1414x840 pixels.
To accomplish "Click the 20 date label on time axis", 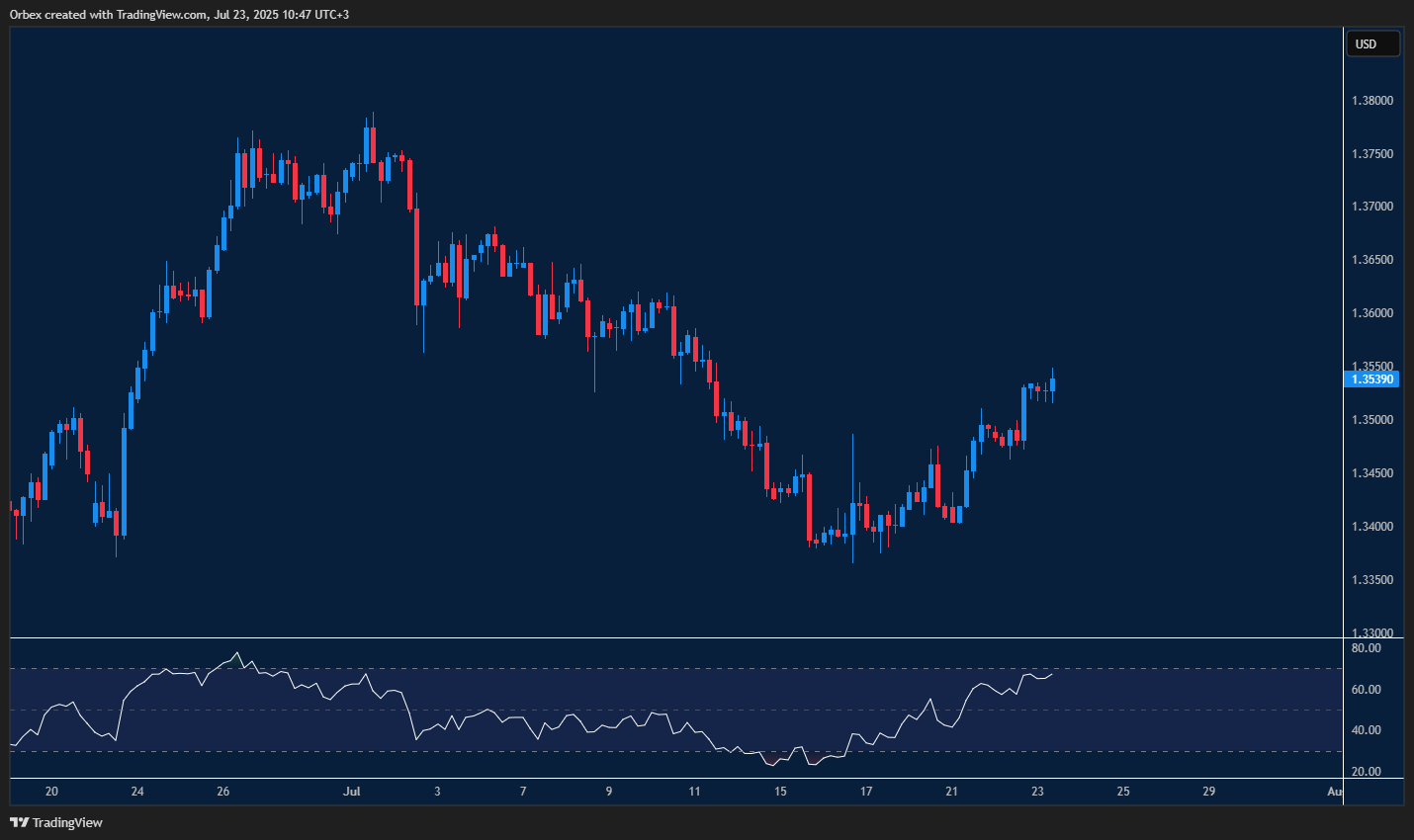I will [51, 792].
